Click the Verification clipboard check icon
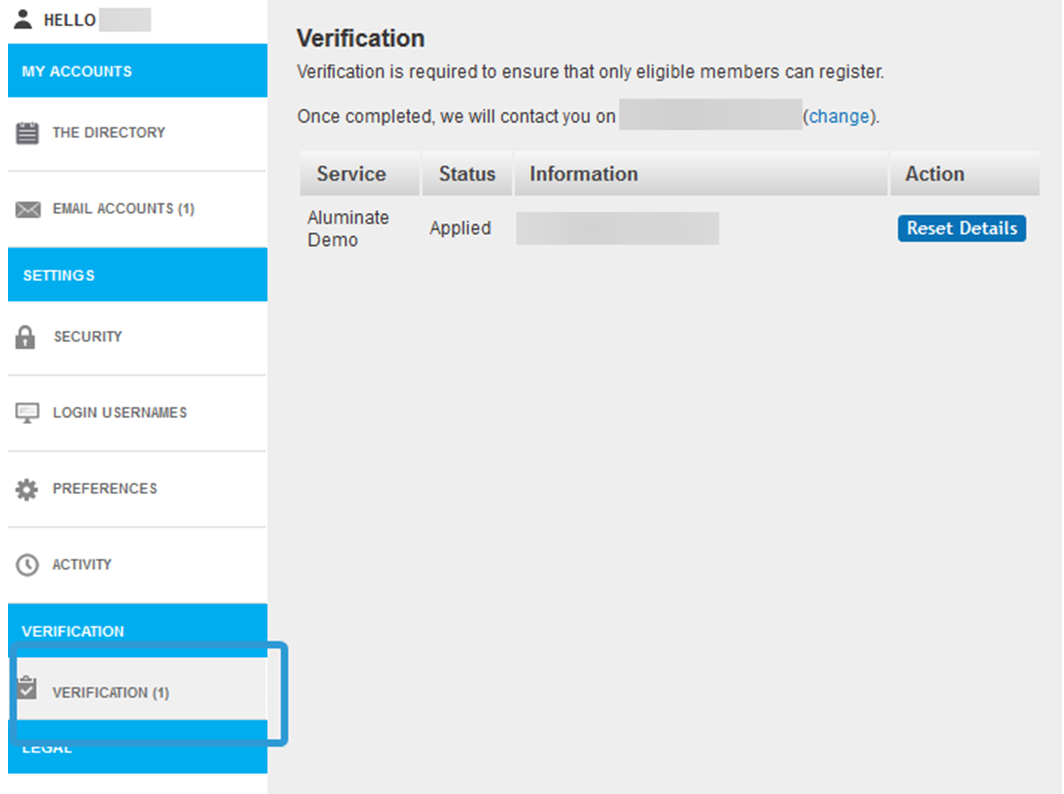 (x=27, y=690)
